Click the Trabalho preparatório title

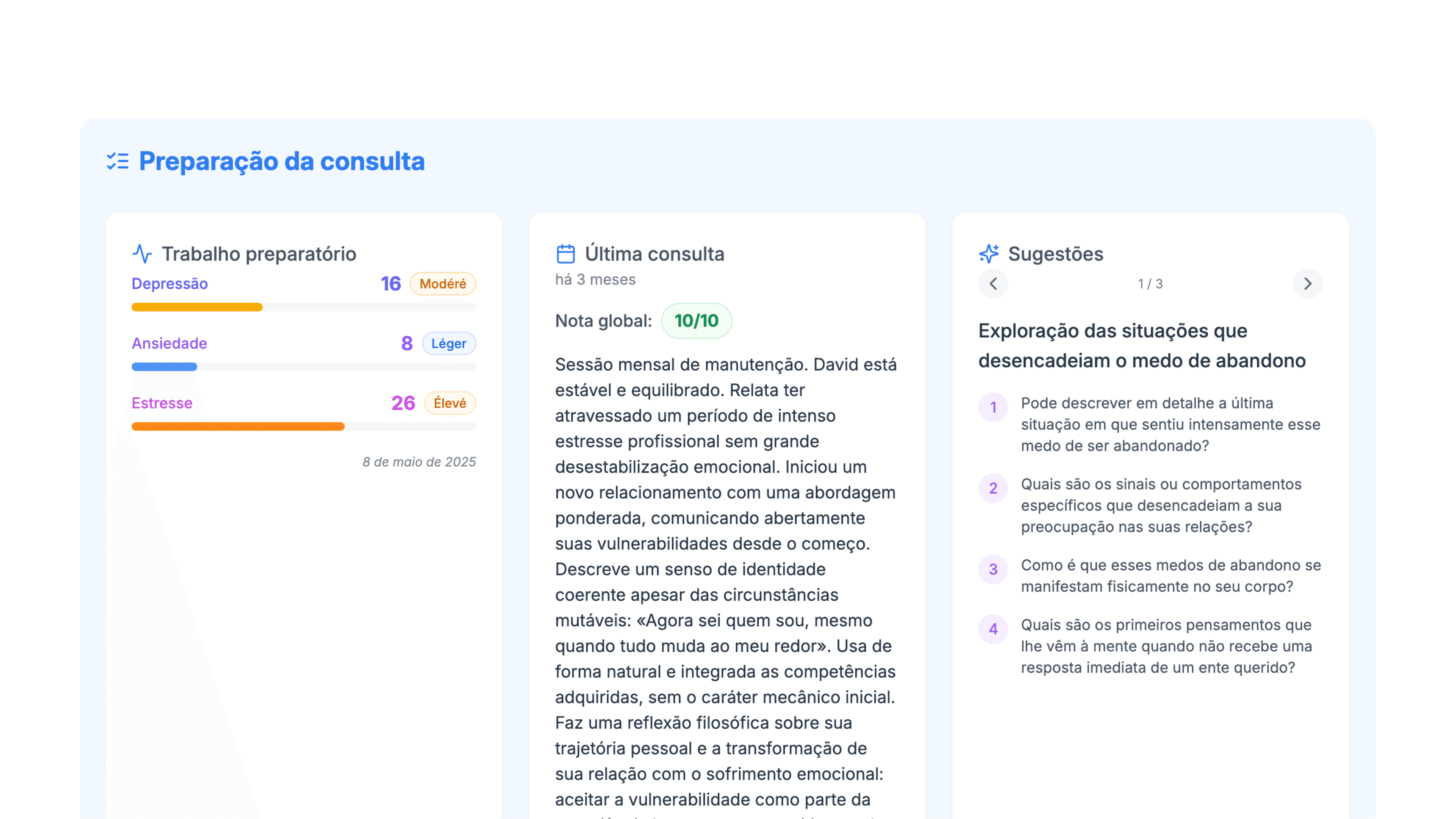259,254
